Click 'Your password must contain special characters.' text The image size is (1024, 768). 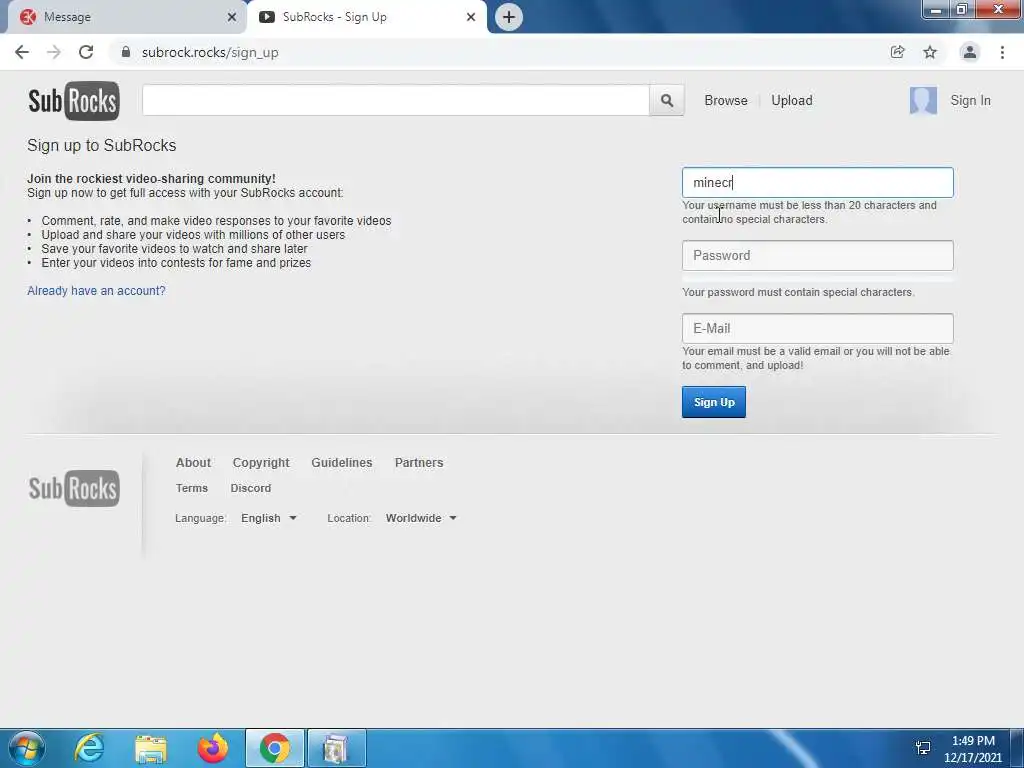tap(798, 292)
